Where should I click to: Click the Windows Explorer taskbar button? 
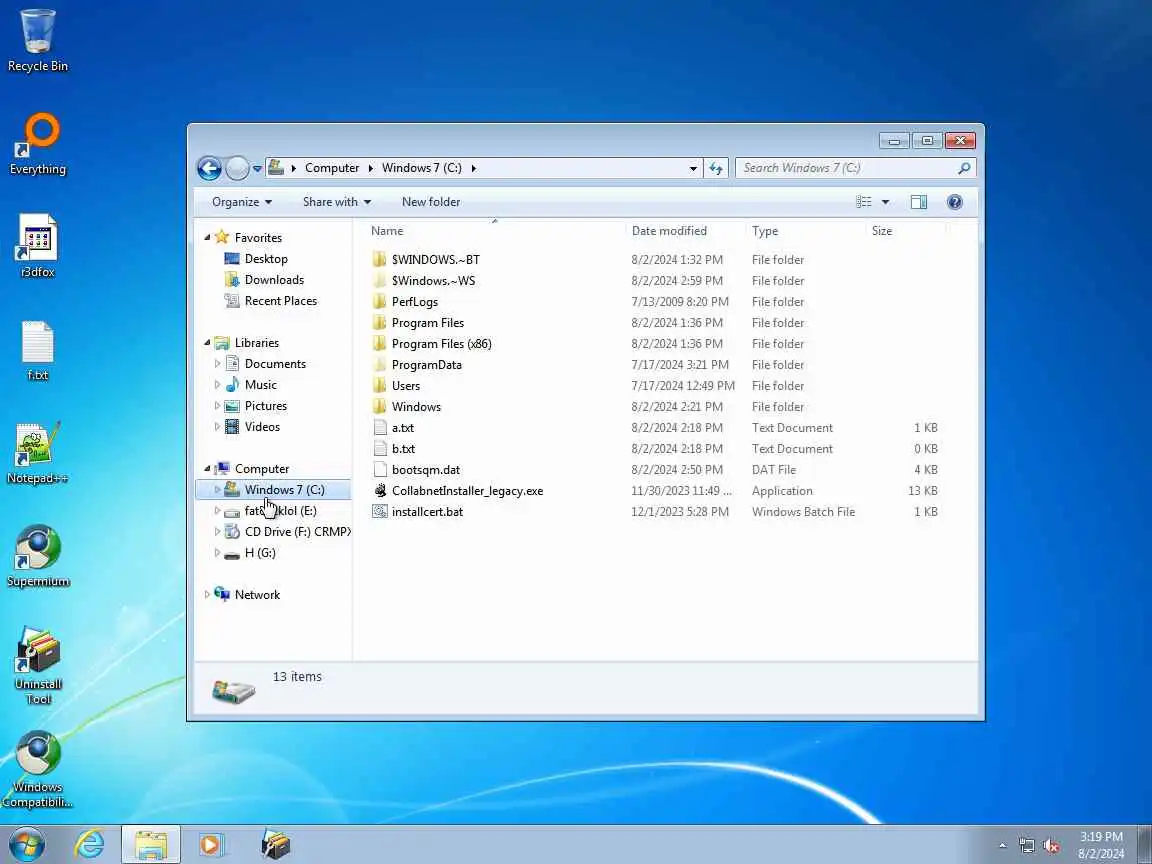151,845
